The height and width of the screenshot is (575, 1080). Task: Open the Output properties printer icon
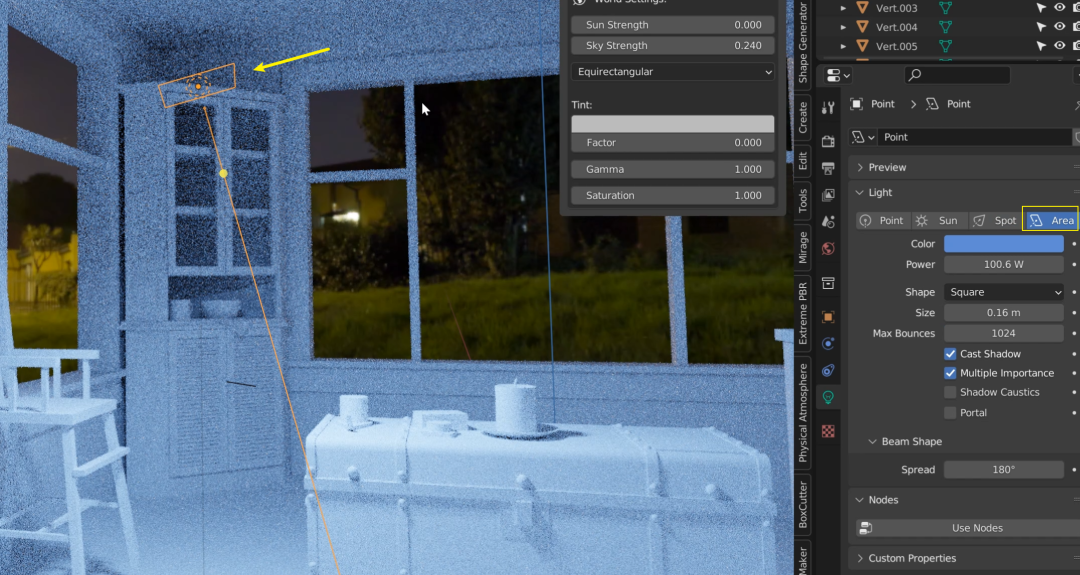point(829,168)
